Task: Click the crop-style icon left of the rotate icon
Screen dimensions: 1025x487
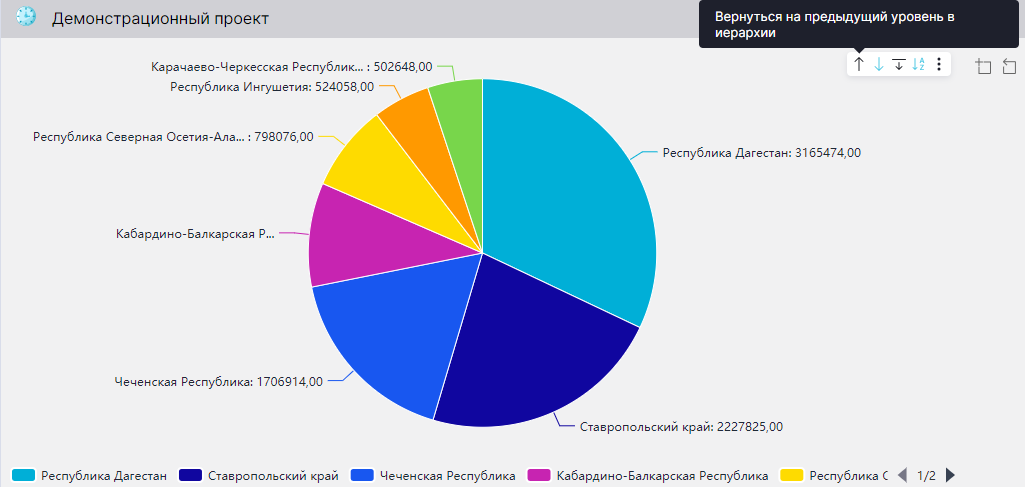Action: (983, 66)
